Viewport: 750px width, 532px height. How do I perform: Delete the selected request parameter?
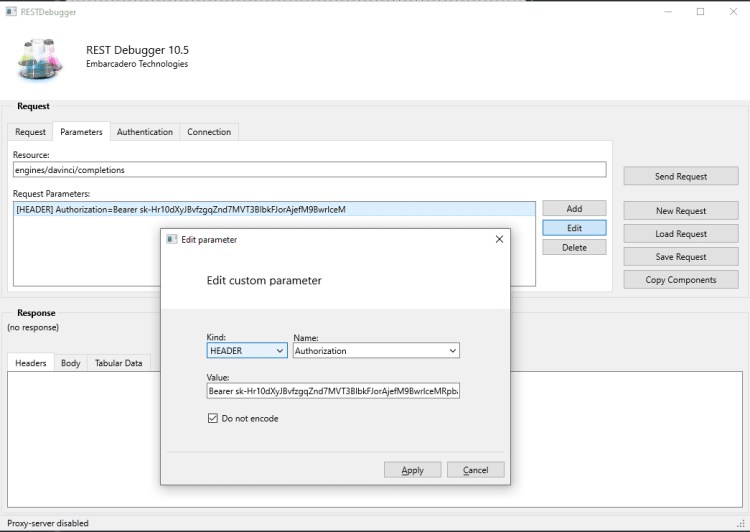tap(574, 247)
